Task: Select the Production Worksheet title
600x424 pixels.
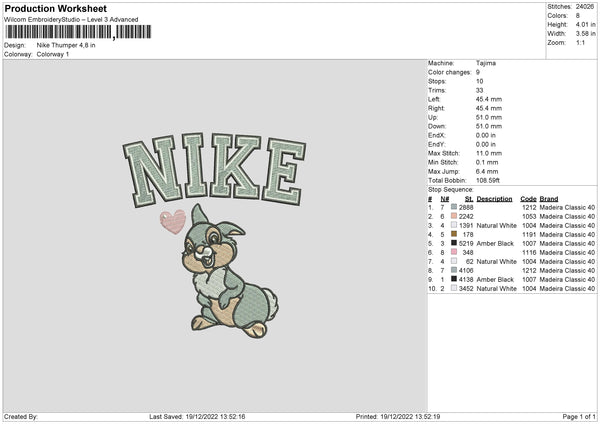Action: [x=55, y=8]
